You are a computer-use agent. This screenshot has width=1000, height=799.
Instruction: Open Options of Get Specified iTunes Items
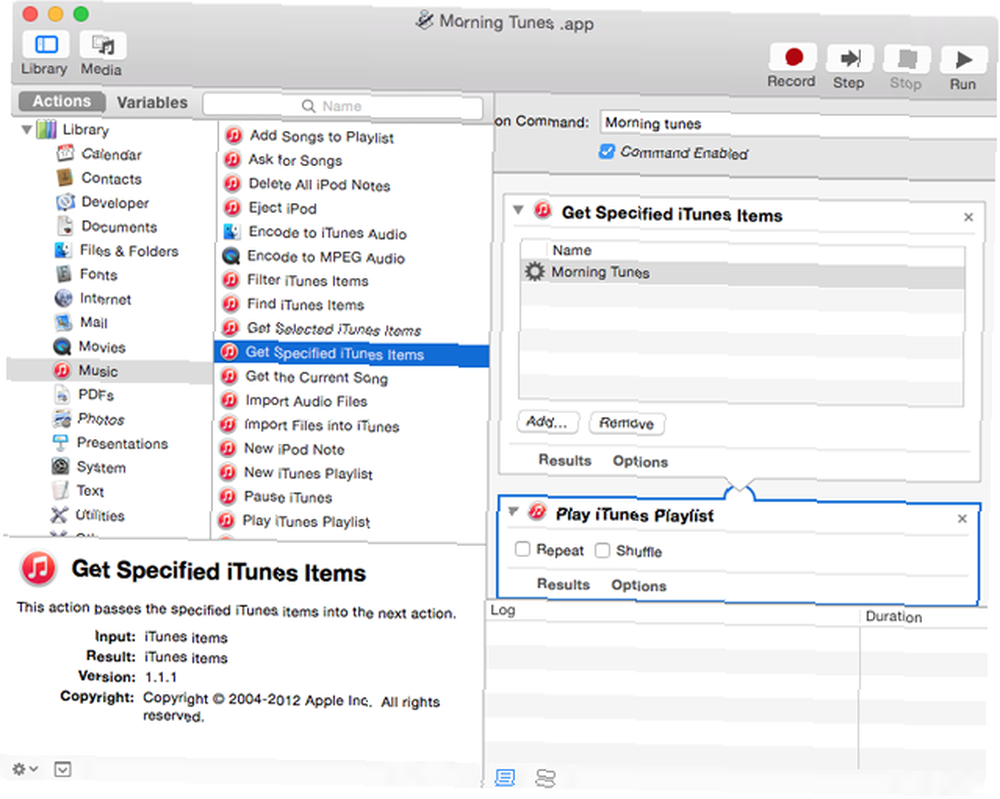point(640,462)
